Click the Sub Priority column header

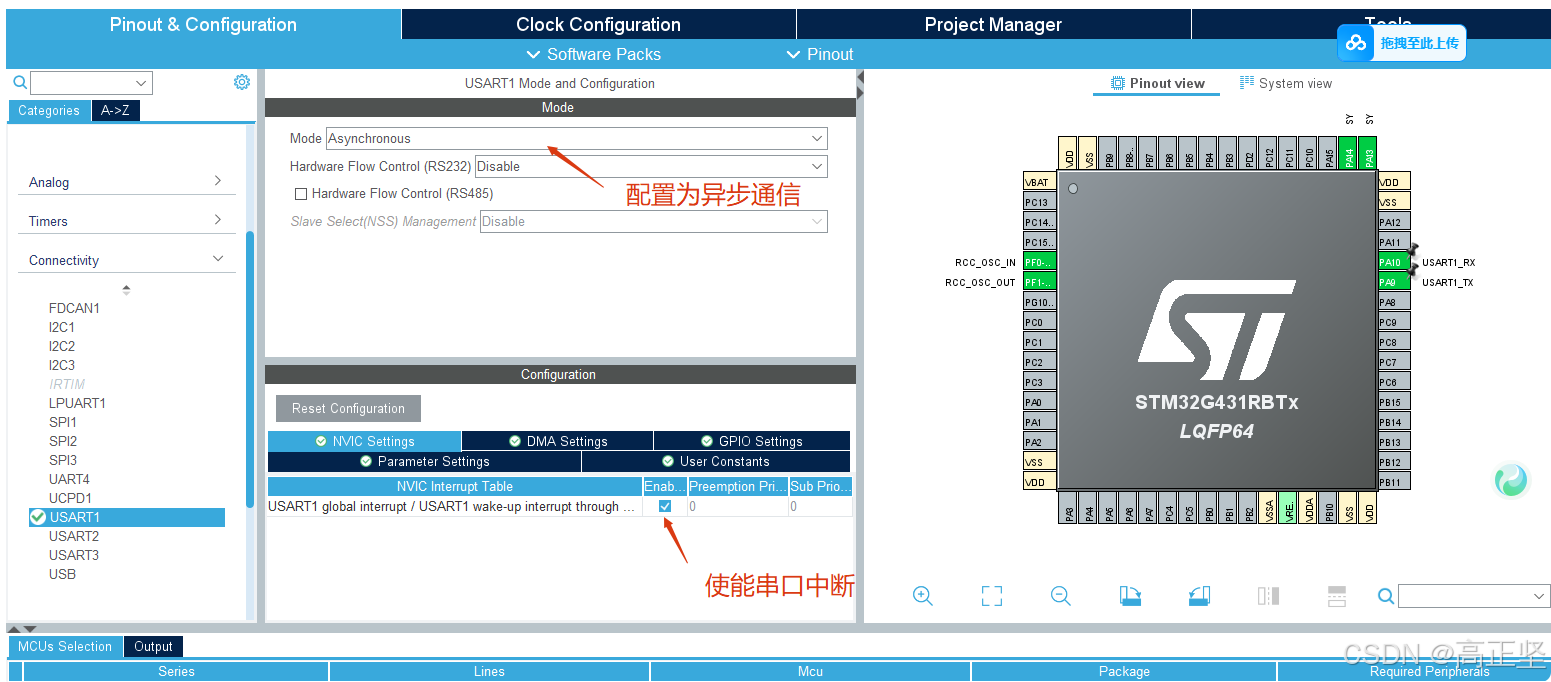coord(820,487)
